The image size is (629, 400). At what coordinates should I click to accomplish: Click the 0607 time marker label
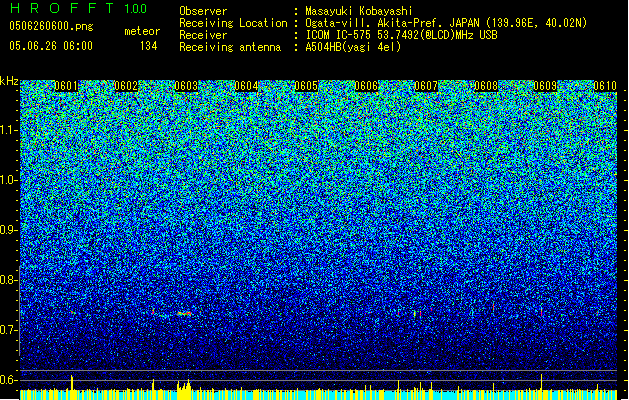[426, 86]
